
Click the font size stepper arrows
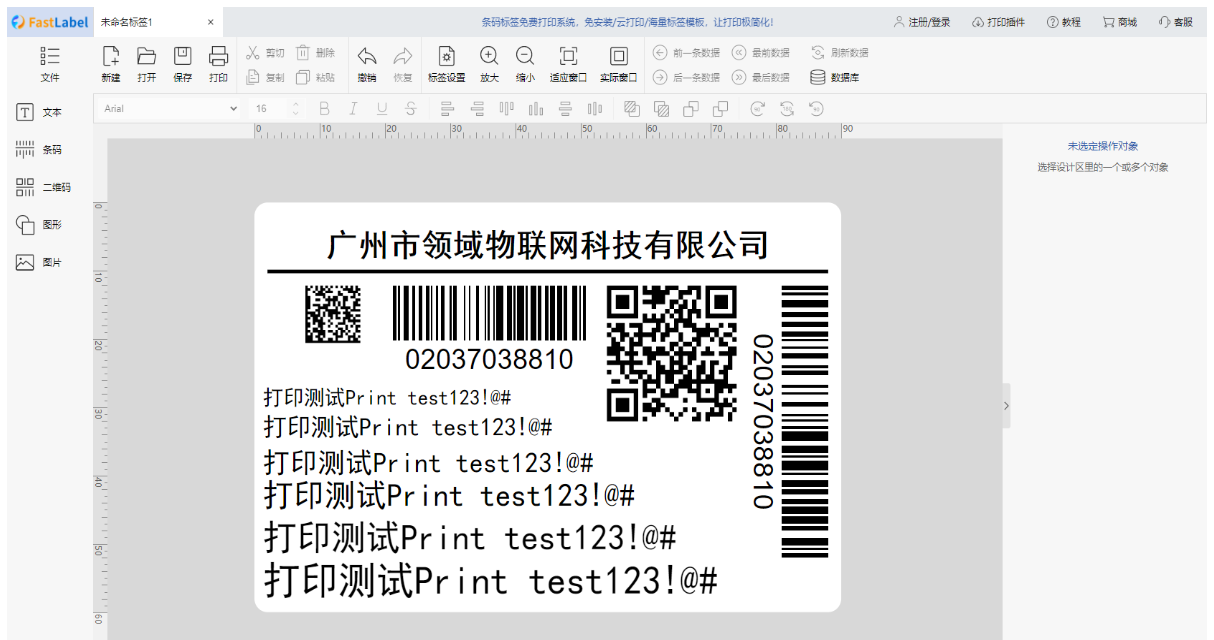pyautogui.click(x=295, y=108)
